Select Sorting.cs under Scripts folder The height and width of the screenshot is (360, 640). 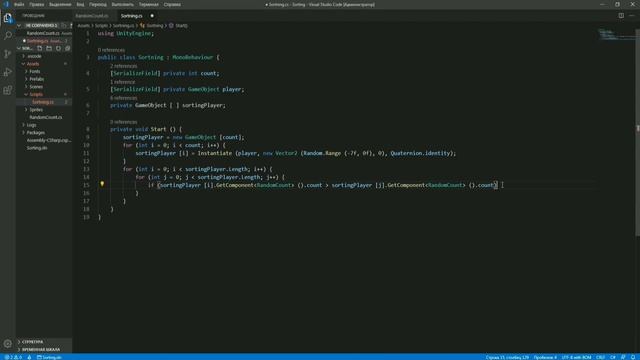(44, 102)
